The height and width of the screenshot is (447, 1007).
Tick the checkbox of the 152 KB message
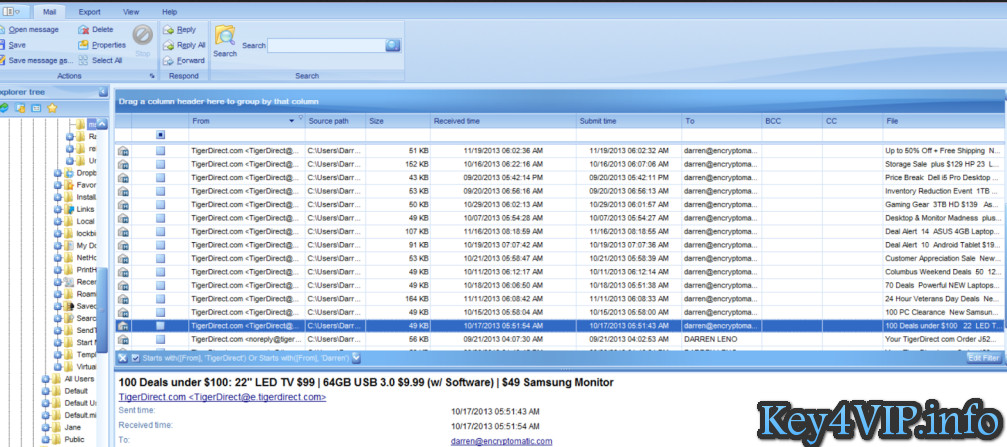coord(161,164)
